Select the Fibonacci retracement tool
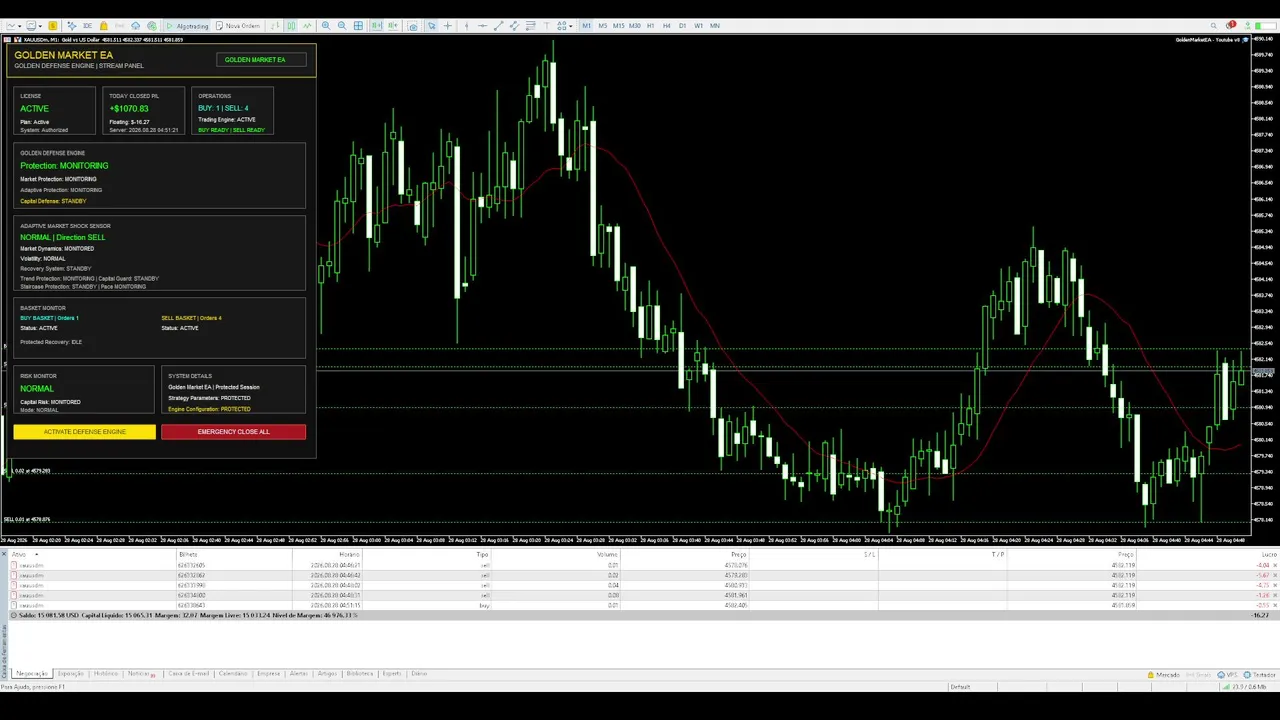This screenshot has width=1280, height=720. (530, 26)
